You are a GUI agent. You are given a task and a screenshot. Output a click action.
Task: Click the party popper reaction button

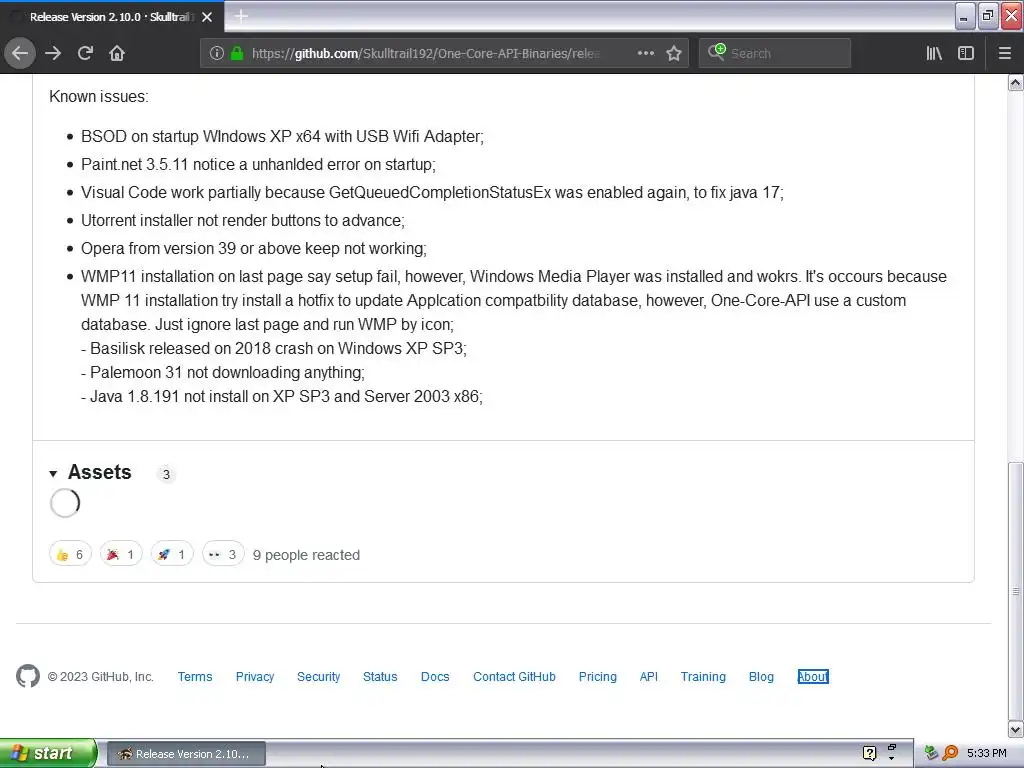tap(121, 554)
